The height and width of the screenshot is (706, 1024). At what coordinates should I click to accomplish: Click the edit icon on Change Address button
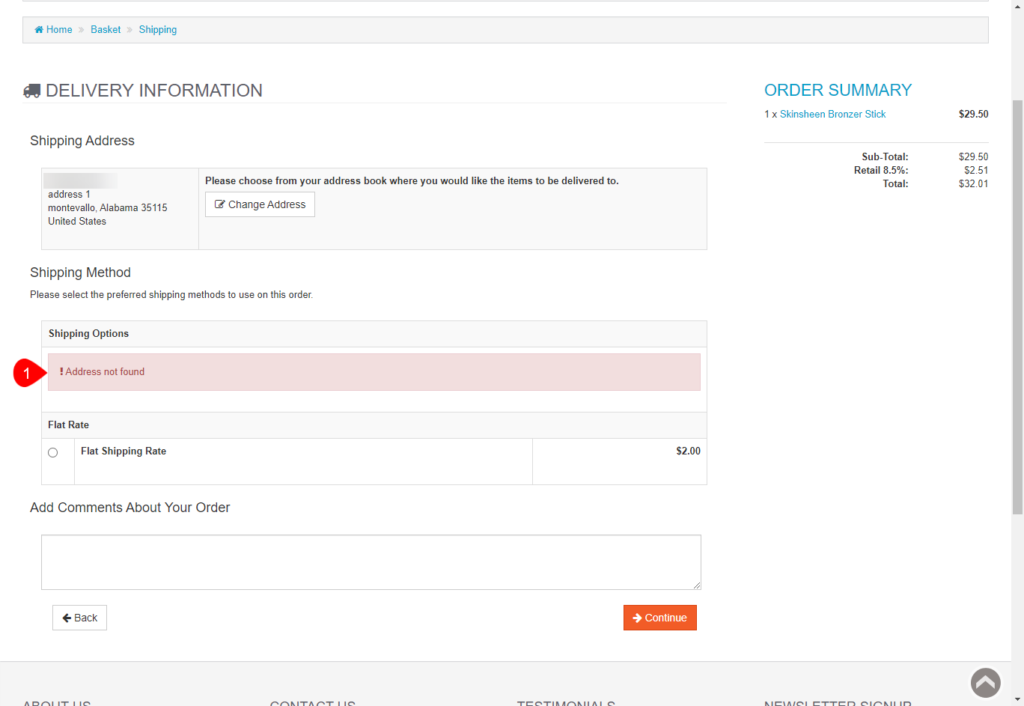(x=219, y=204)
